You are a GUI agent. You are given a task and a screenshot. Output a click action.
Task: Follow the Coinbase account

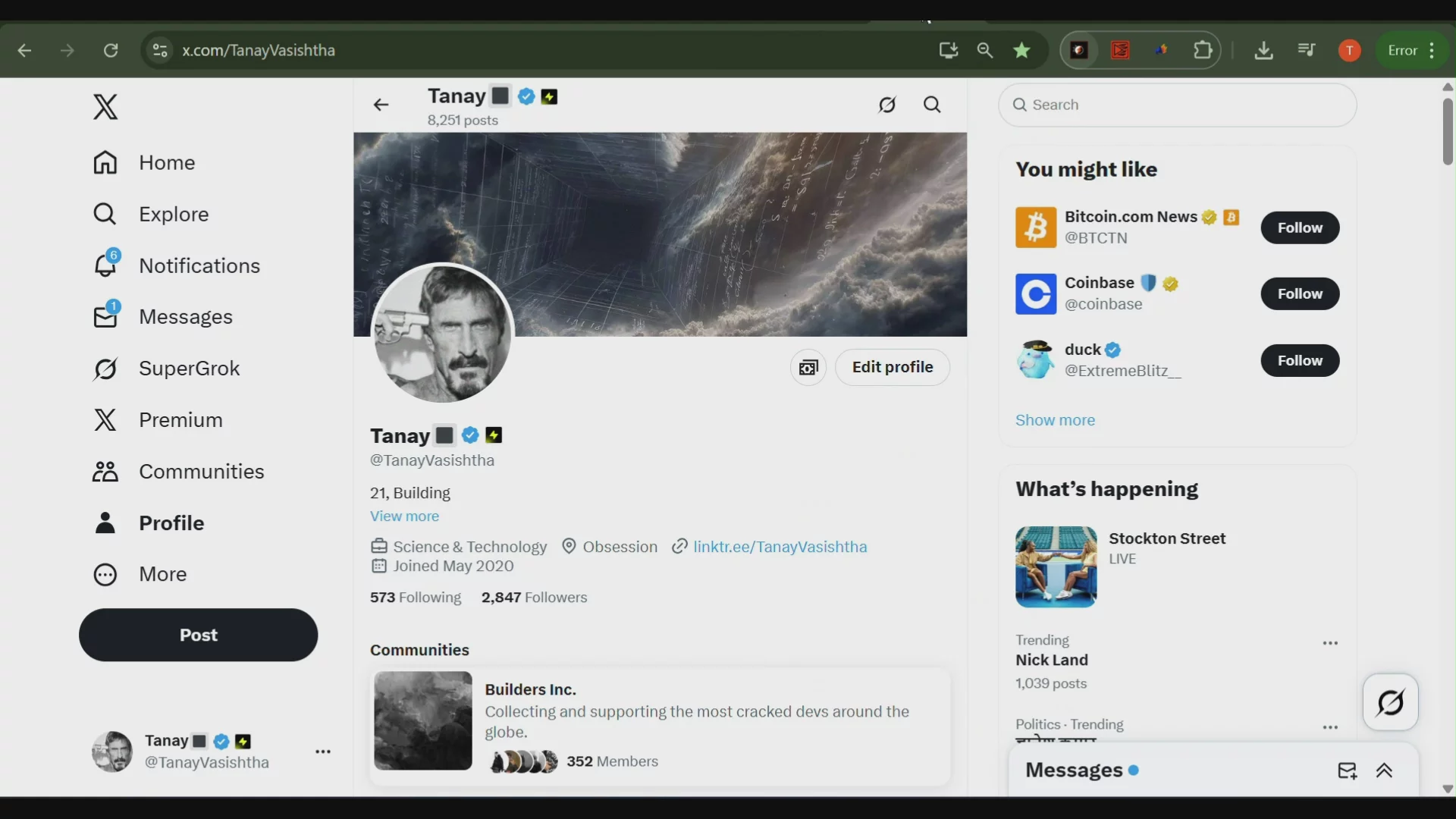(1299, 293)
